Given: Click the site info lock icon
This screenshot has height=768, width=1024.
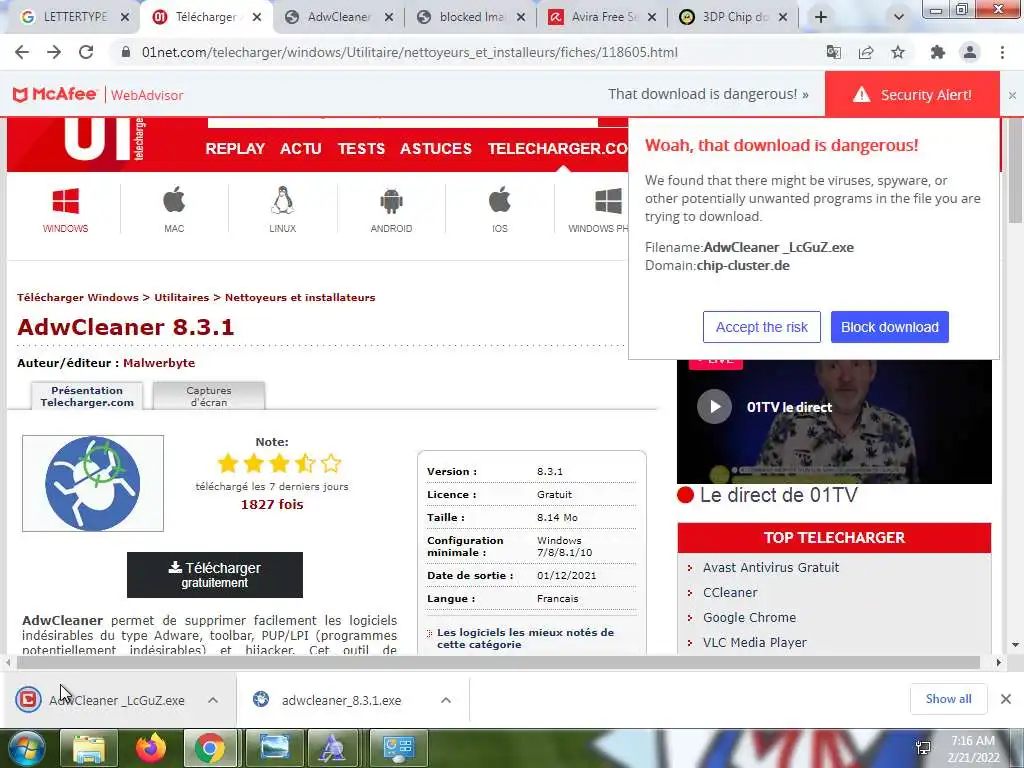Looking at the screenshot, I should click(125, 52).
